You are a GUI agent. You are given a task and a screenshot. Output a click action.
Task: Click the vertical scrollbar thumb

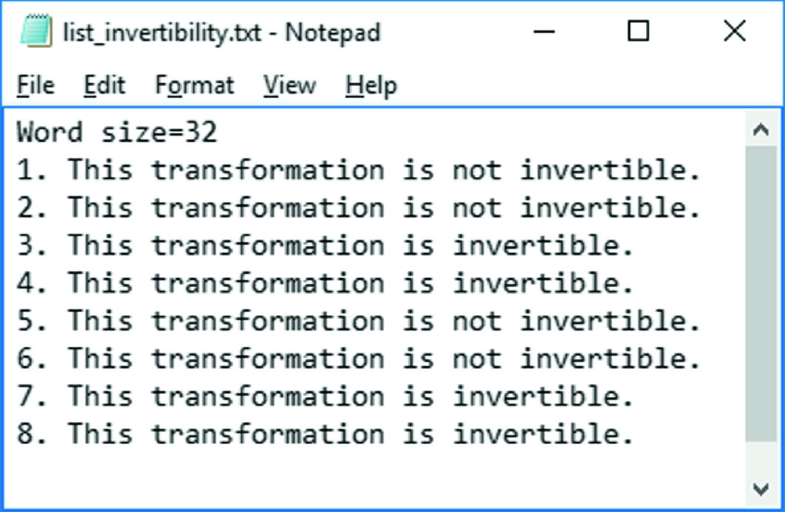760,294
